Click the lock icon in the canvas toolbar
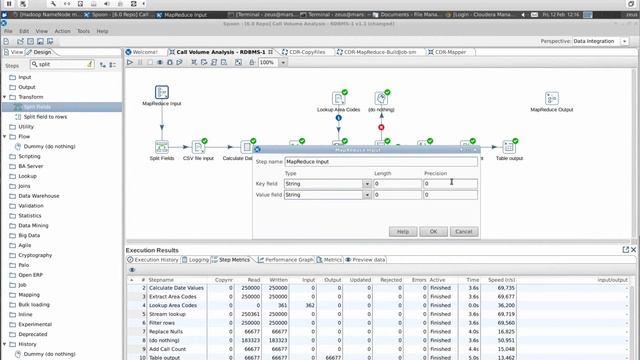The height and width of the screenshot is (360, 640). pos(252,62)
